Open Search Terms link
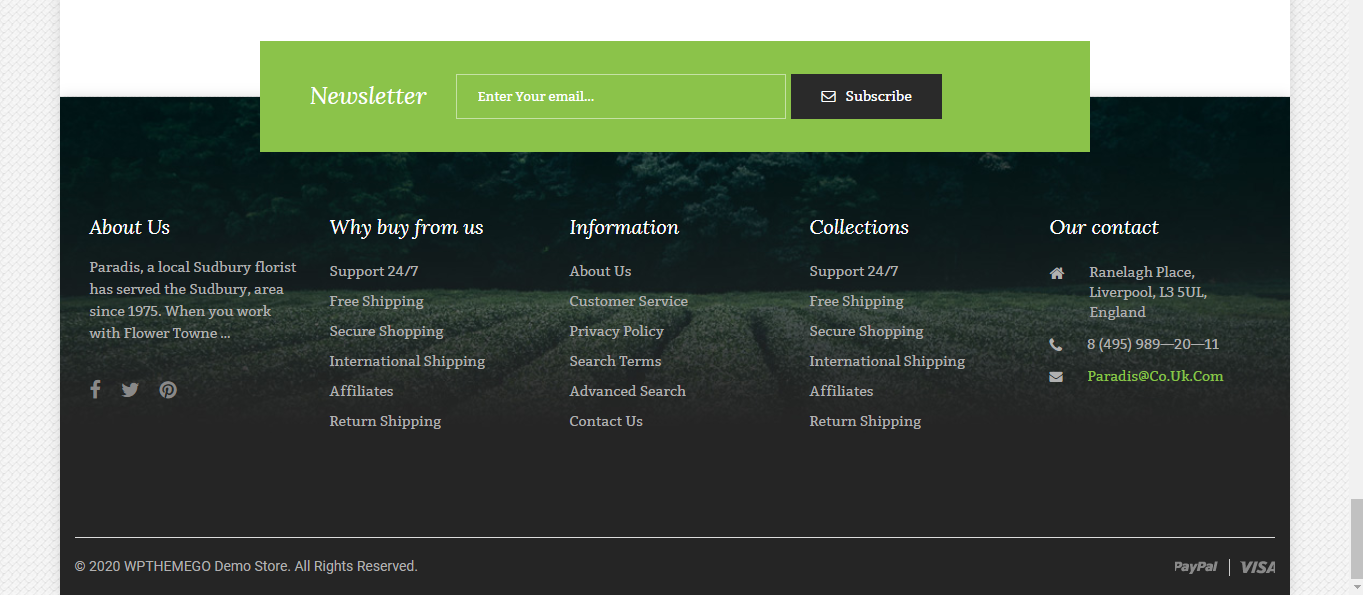 (615, 361)
